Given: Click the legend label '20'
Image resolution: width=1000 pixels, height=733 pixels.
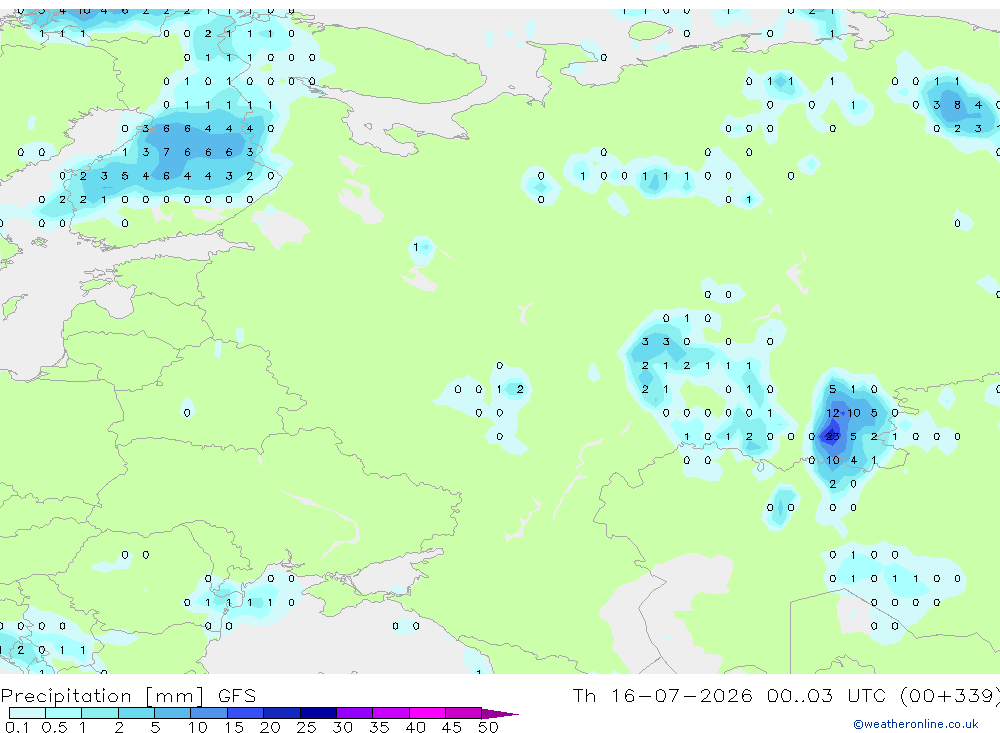Looking at the screenshot, I should pyautogui.click(x=270, y=727).
